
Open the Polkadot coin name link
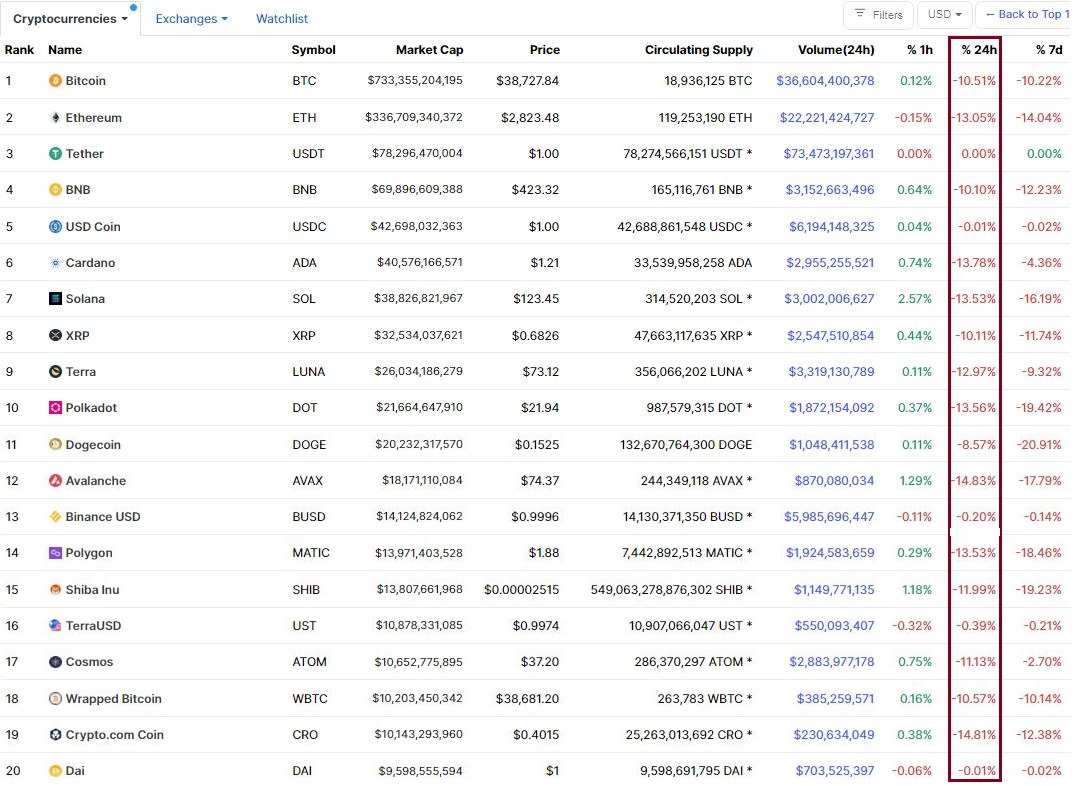click(91, 408)
